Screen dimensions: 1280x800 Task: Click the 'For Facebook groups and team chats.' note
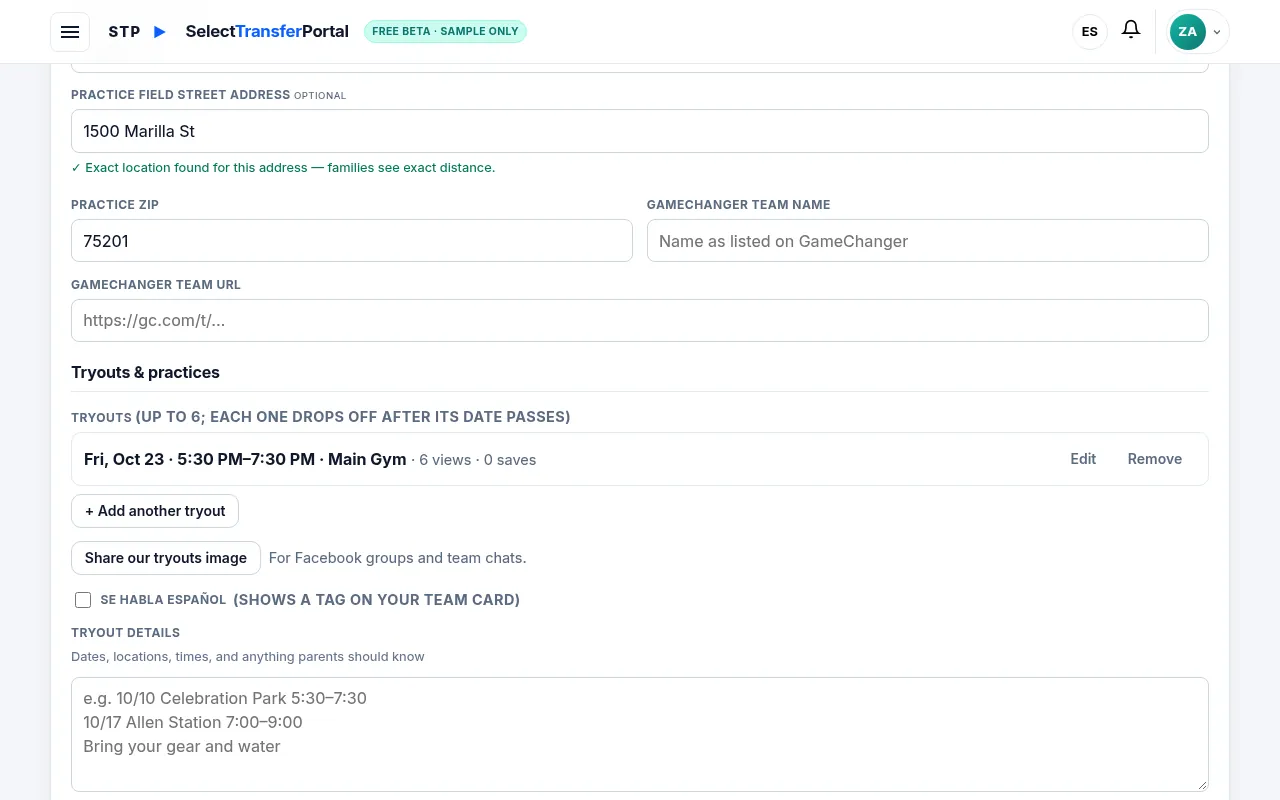pyautogui.click(x=398, y=558)
